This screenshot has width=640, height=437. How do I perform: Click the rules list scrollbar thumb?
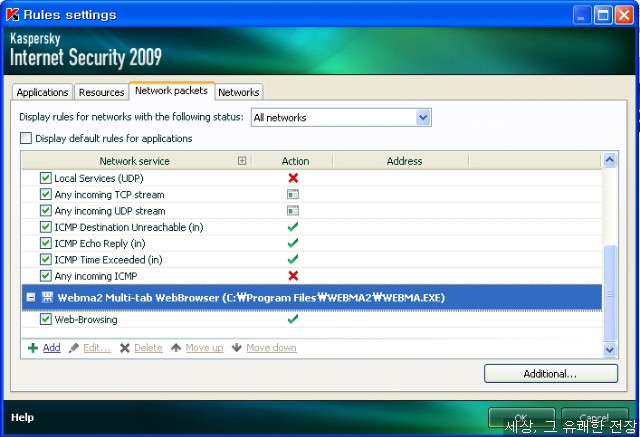pyautogui.click(x=609, y=293)
